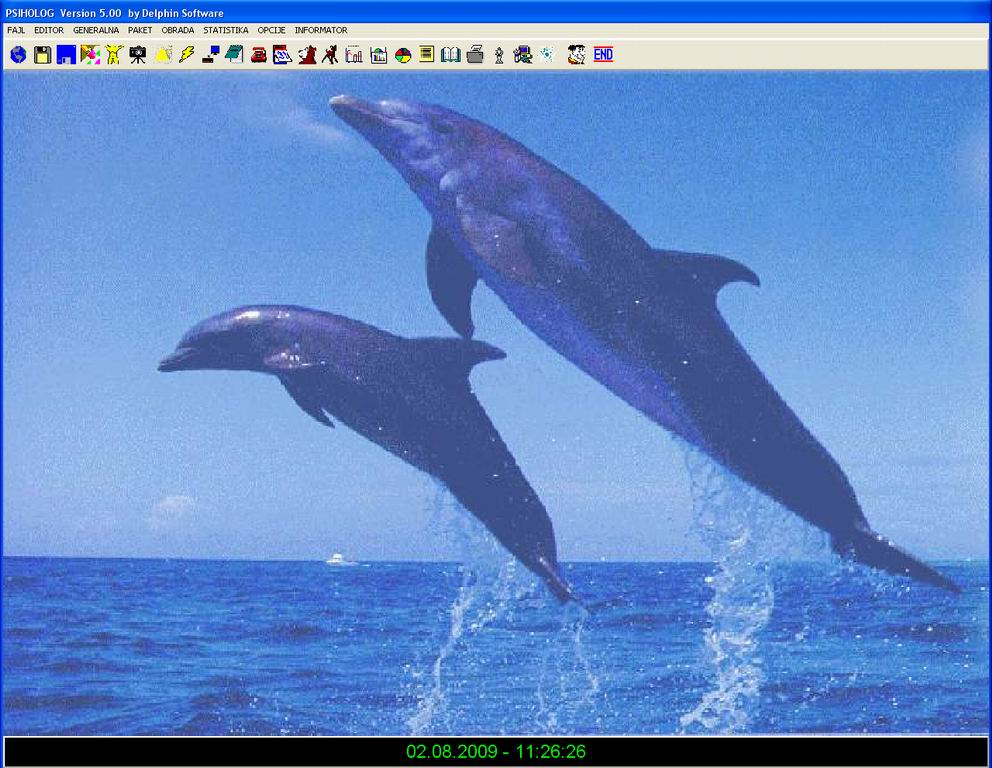Click the colorful mosaic toolbar icon

[x=90, y=55]
